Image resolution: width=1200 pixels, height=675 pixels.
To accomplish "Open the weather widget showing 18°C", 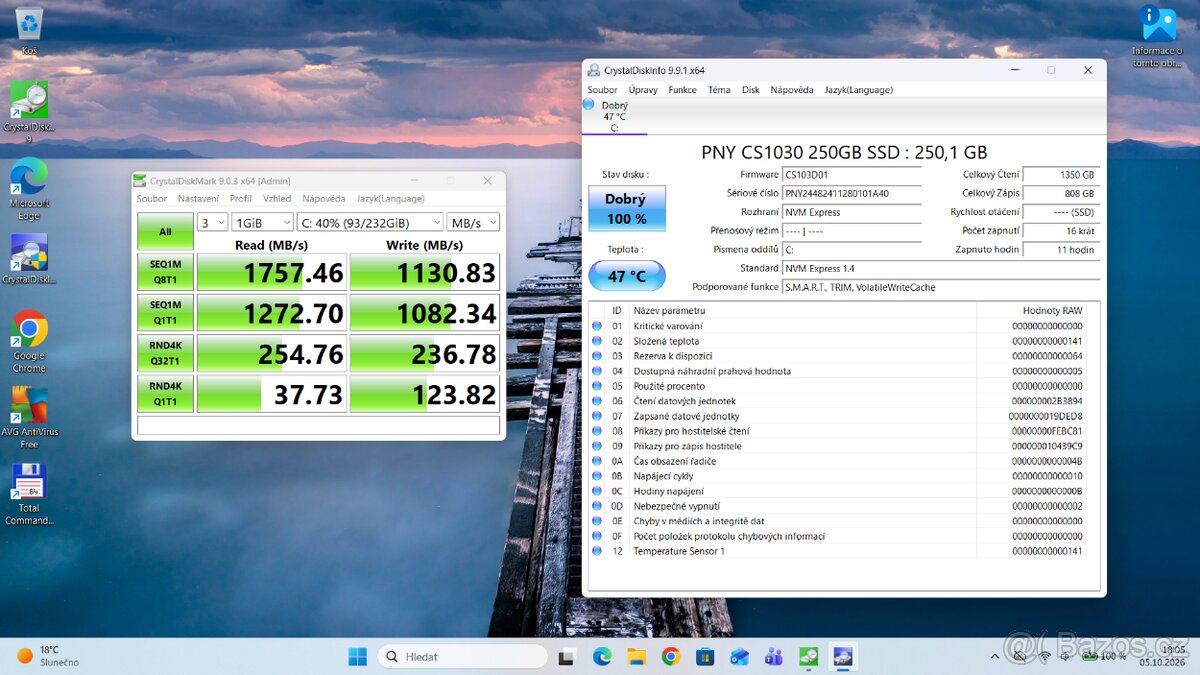I will pos(48,656).
